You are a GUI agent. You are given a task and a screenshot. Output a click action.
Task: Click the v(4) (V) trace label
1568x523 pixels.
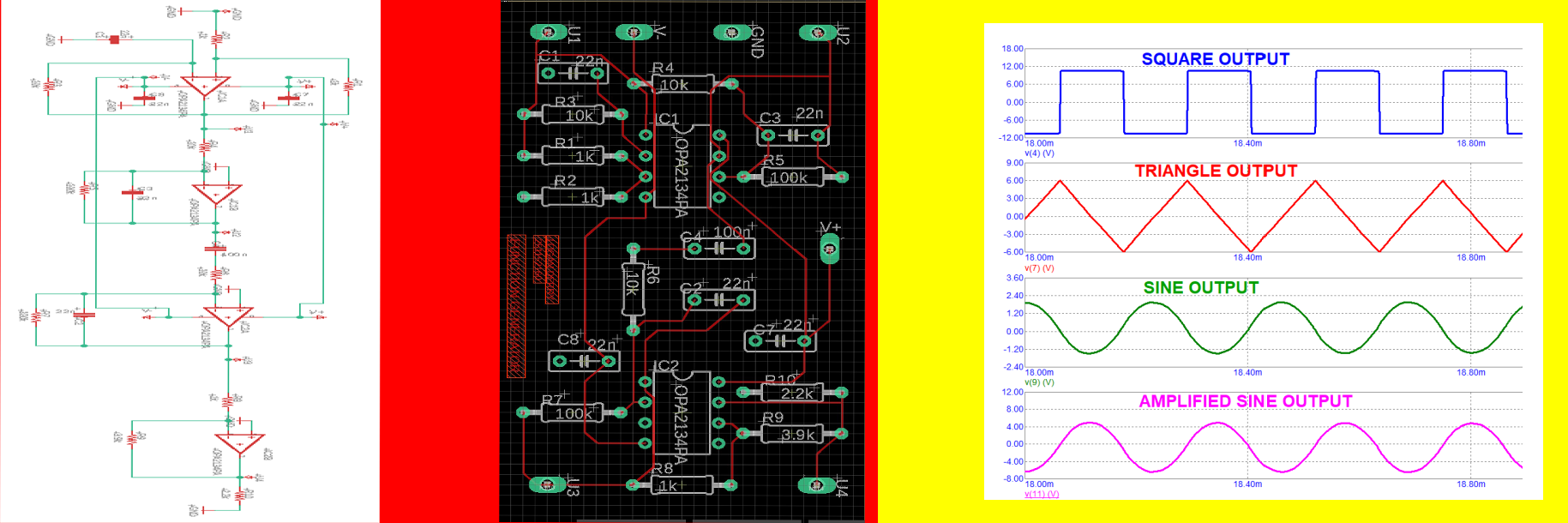(x=1039, y=153)
